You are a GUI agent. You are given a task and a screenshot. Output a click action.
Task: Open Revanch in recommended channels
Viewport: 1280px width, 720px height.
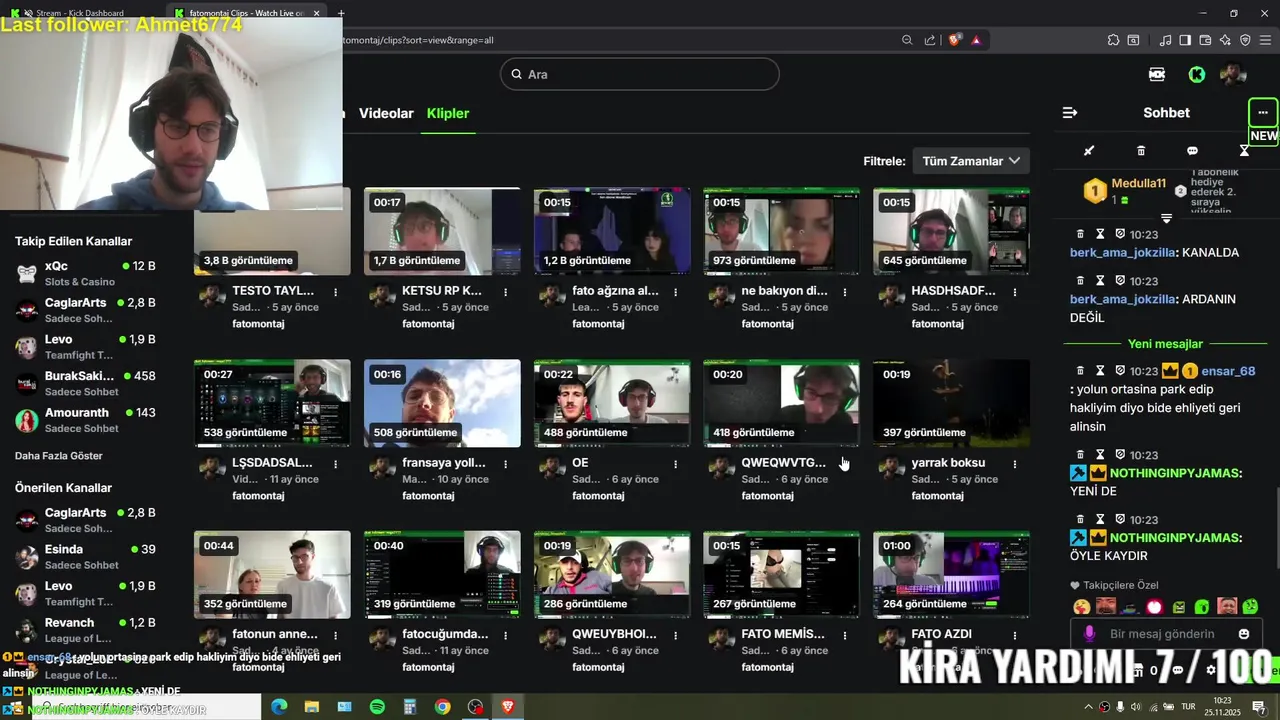click(86, 630)
